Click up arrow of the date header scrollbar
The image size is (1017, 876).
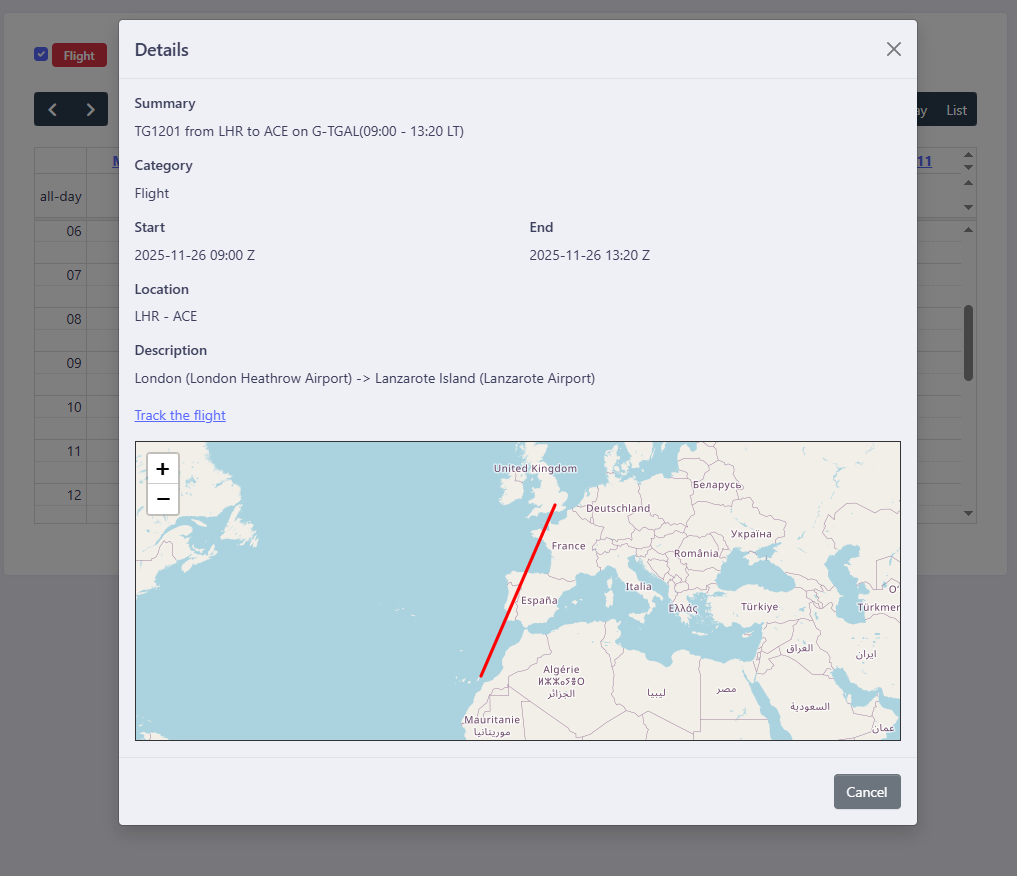968,156
